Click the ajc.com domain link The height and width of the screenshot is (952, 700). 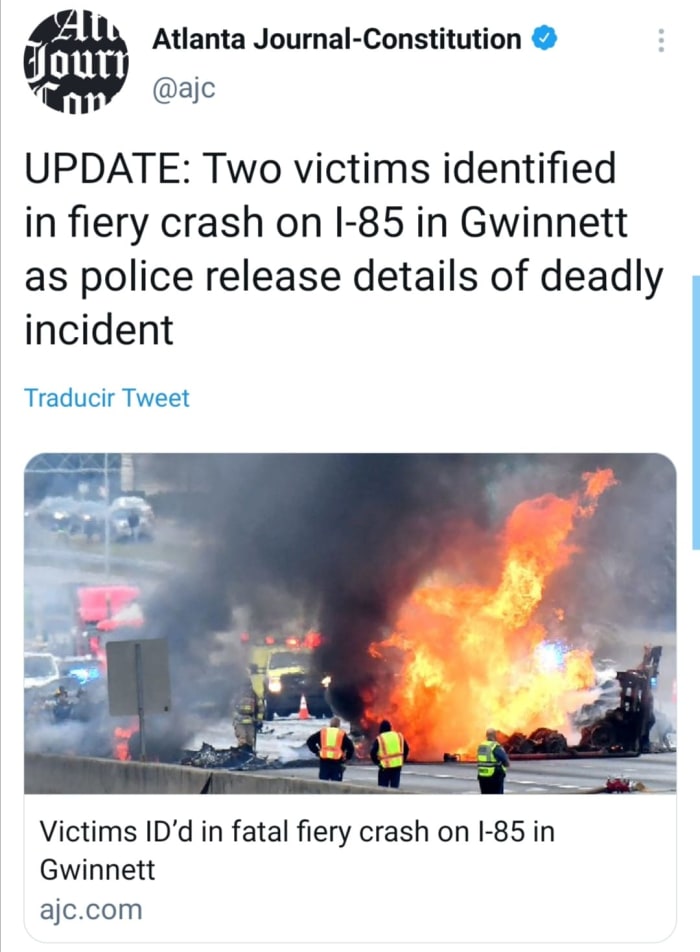[x=91, y=910]
